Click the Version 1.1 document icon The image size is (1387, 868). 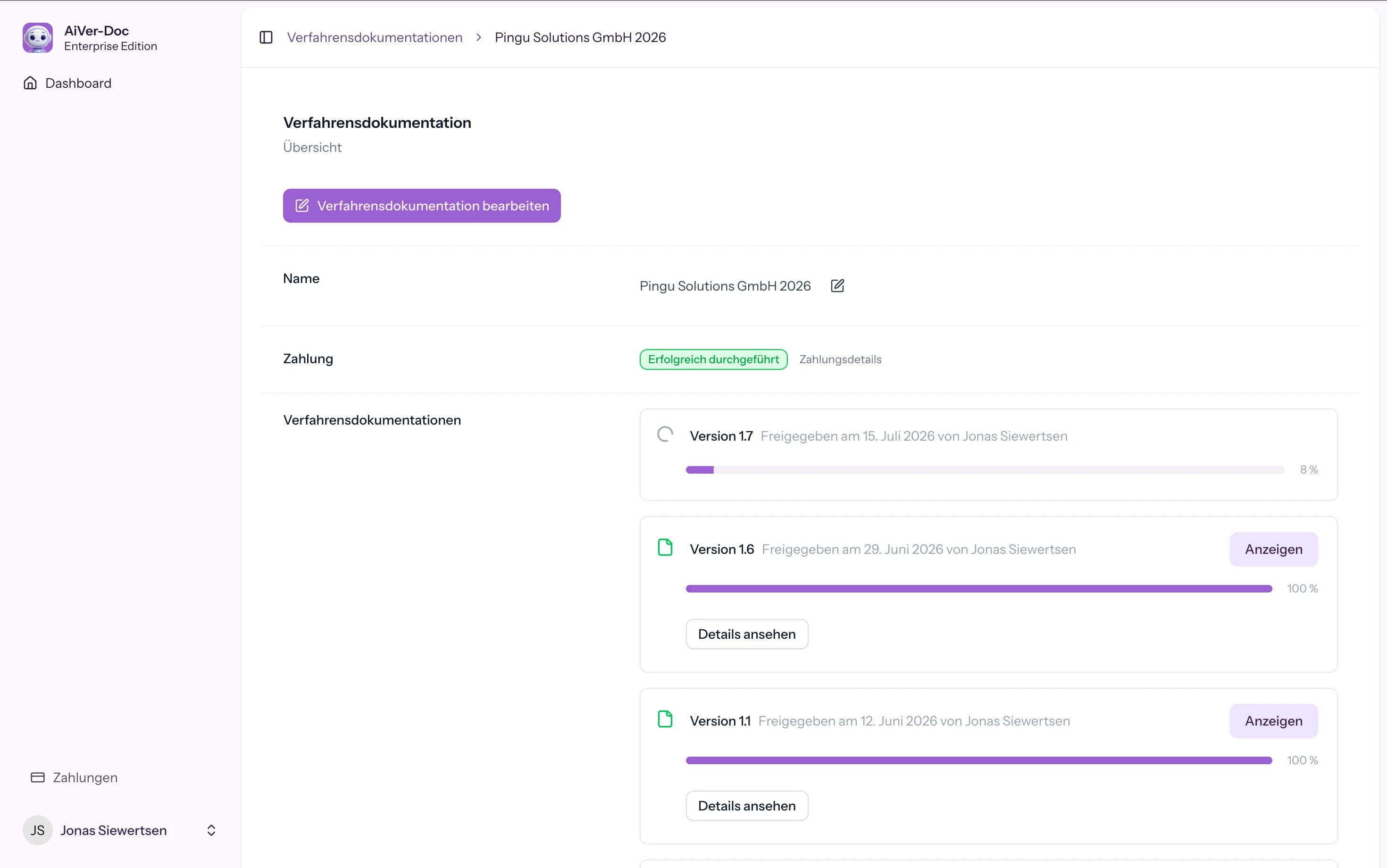(x=665, y=719)
